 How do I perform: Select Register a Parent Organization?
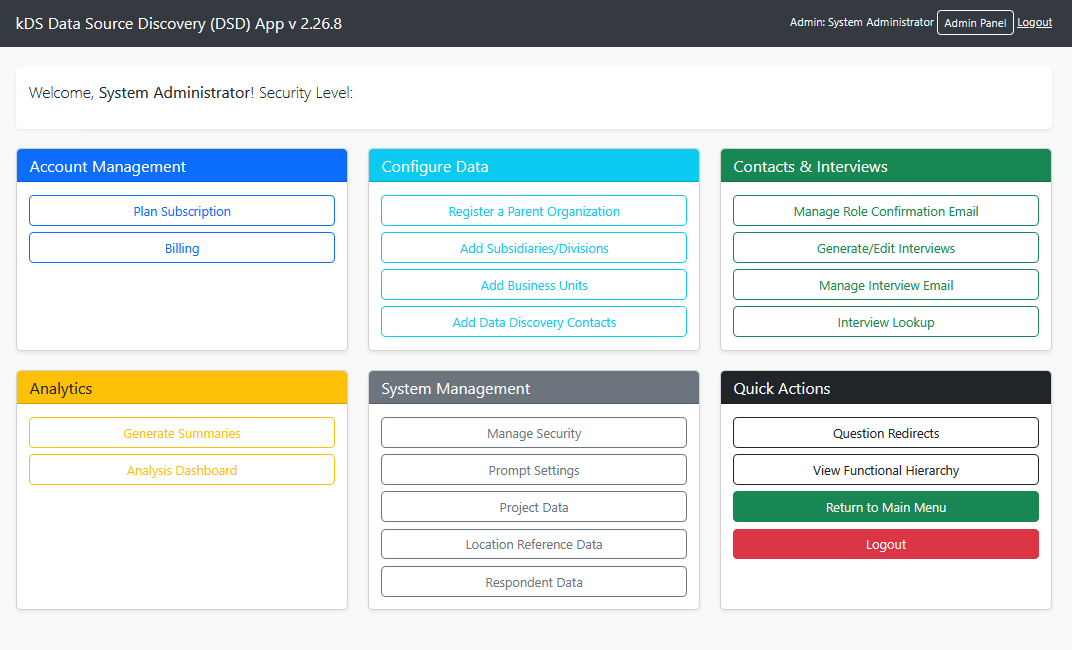click(534, 211)
